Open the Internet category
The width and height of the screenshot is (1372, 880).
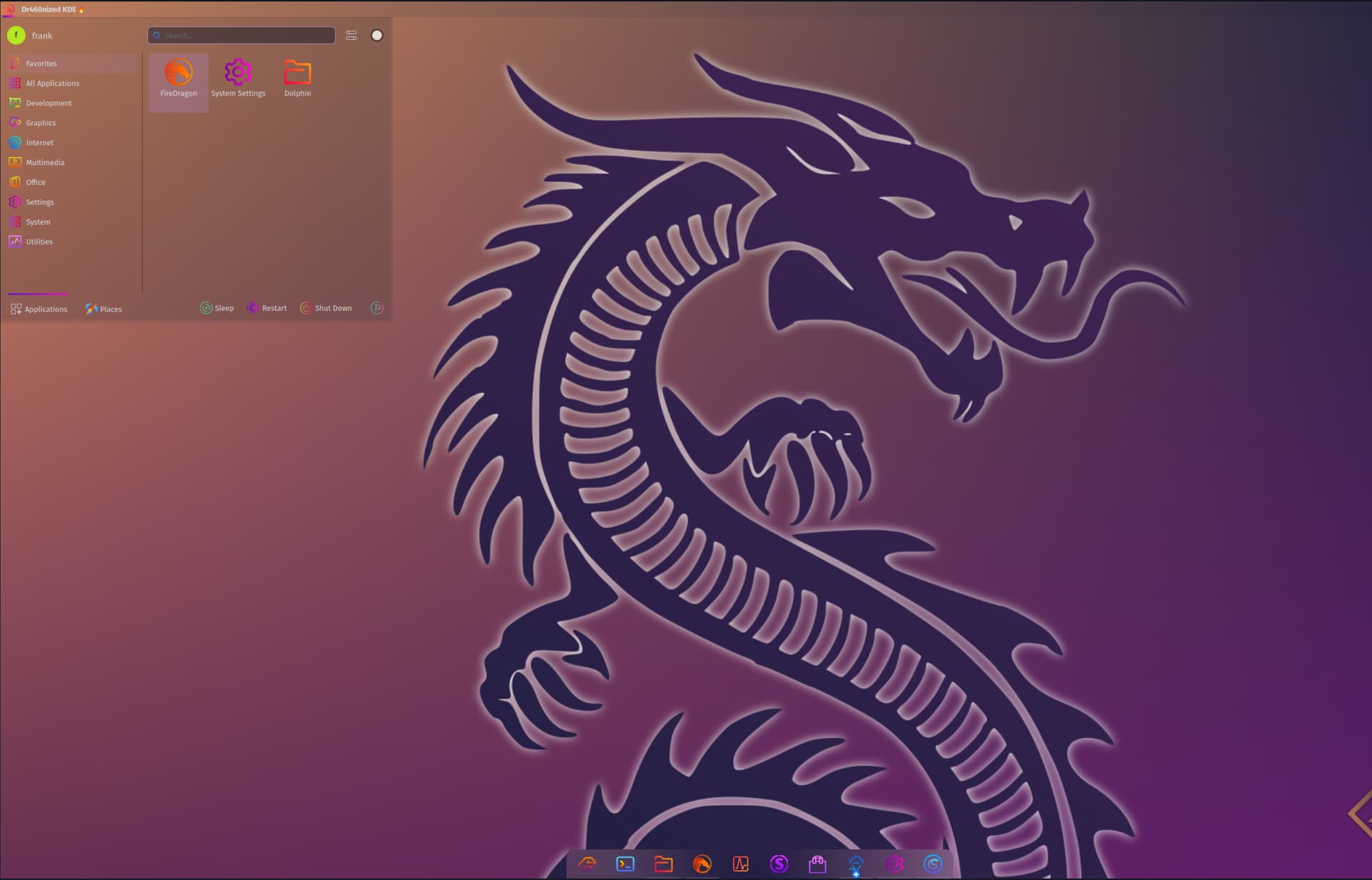click(71, 143)
